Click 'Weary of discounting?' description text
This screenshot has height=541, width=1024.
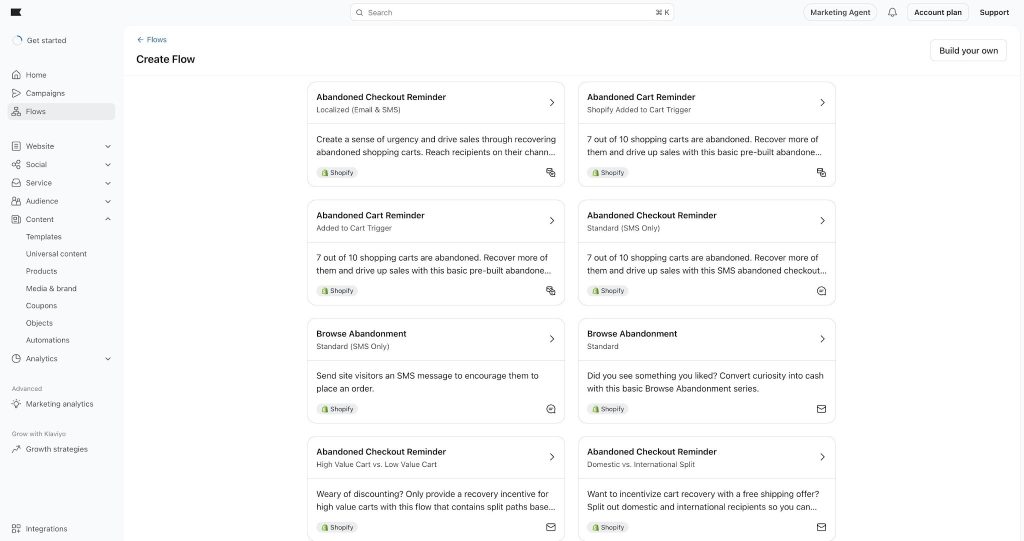coord(436,500)
